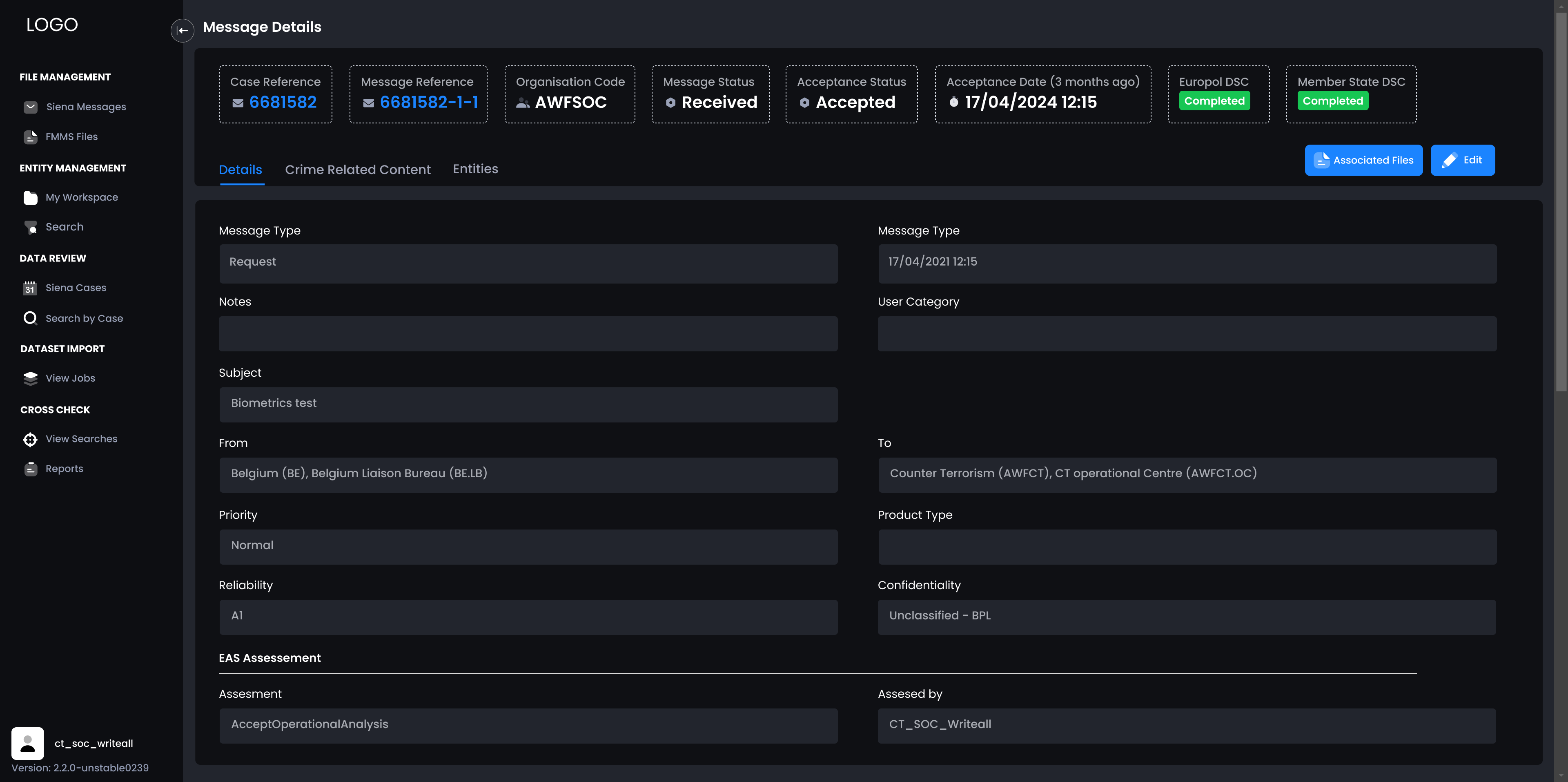Viewport: 1568px width, 782px height.
Task: Open the Reports icon in sidebar
Action: 31,468
